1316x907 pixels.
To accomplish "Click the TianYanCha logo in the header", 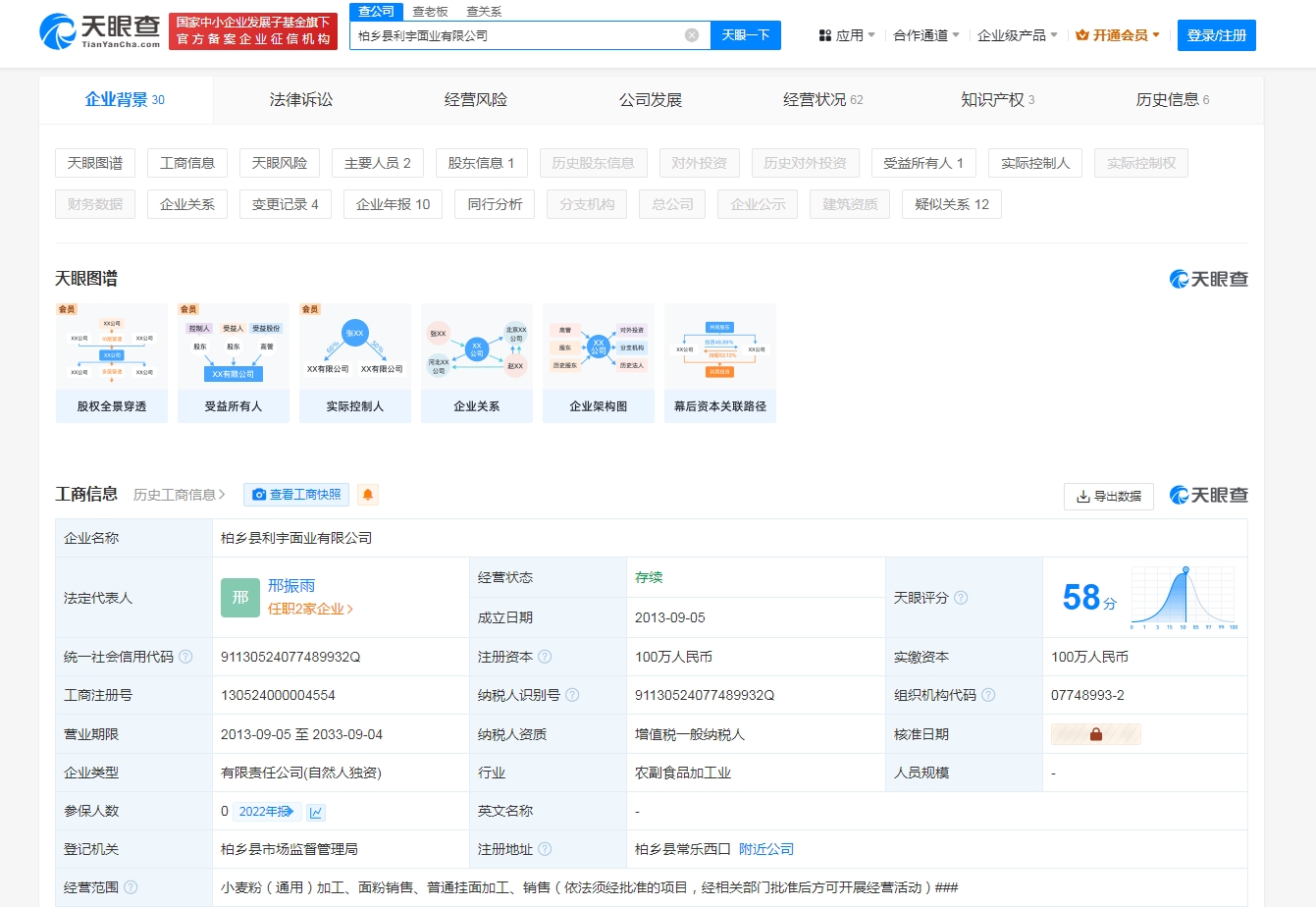I will coord(101,31).
